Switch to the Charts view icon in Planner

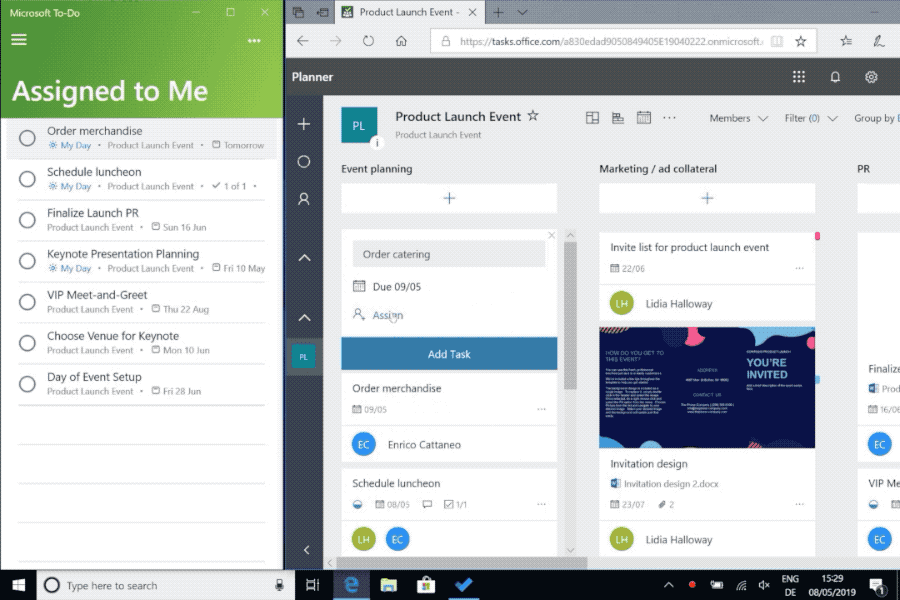[x=618, y=117]
